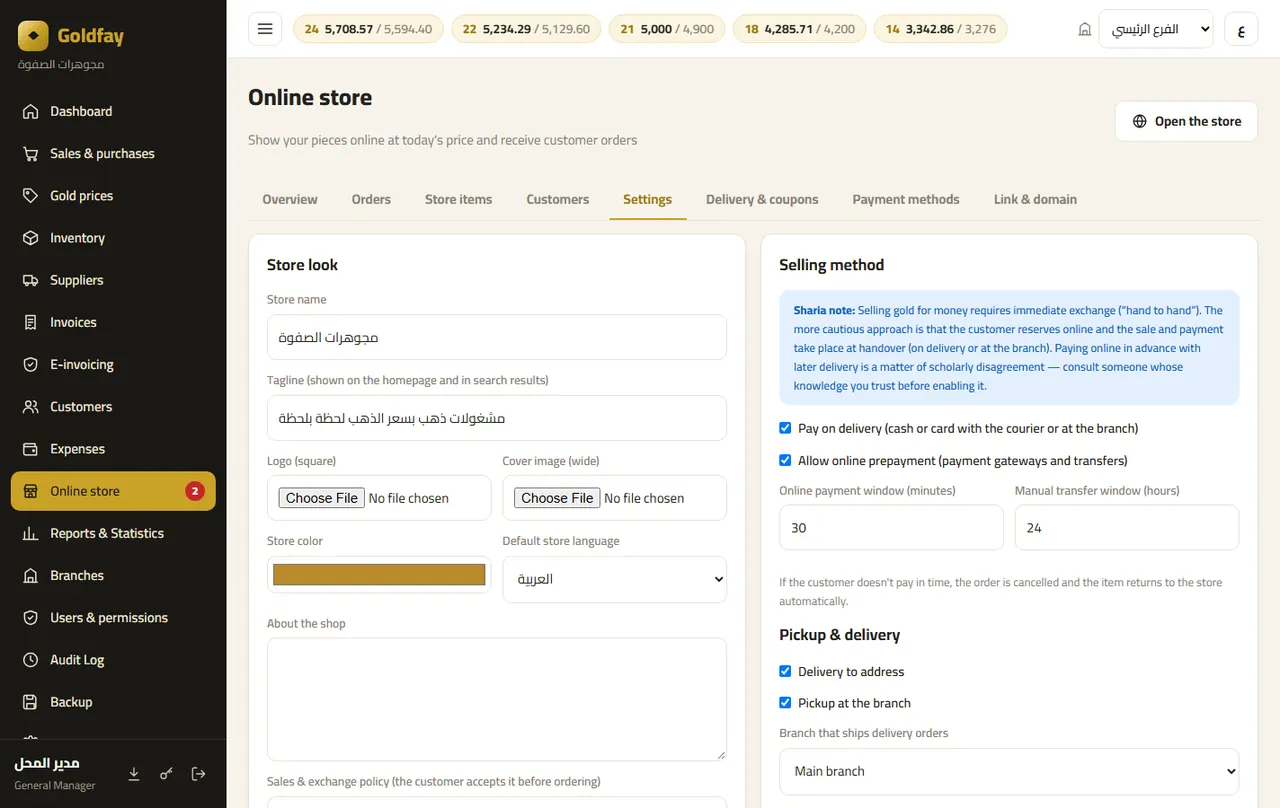Toggle Pickup at the branch checkbox
Viewport: 1280px width, 808px height.
pyautogui.click(x=785, y=703)
